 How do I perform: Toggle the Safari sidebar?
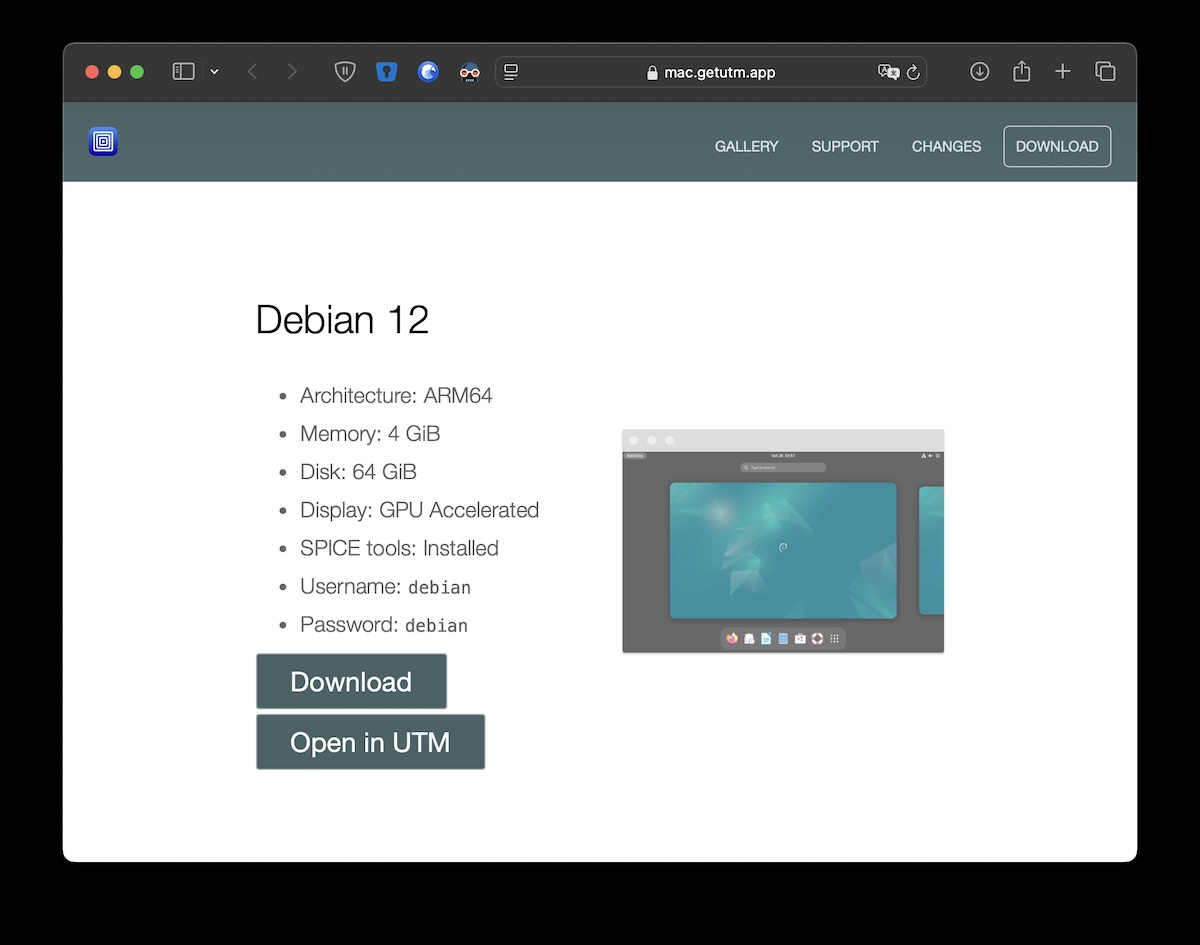coord(183,72)
